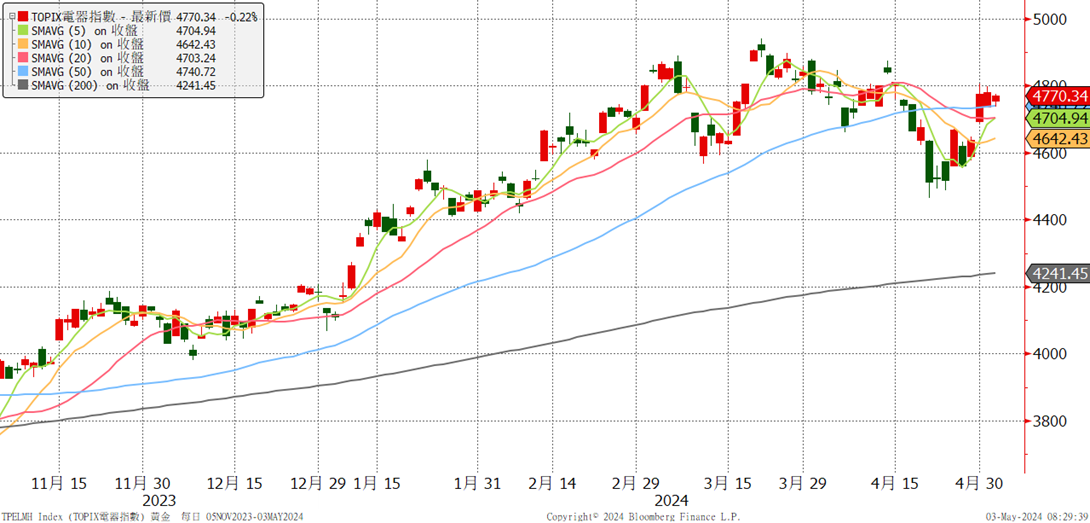Click the 2月 29 date axis label
This screenshot has width=1090, height=523.
pos(635,483)
